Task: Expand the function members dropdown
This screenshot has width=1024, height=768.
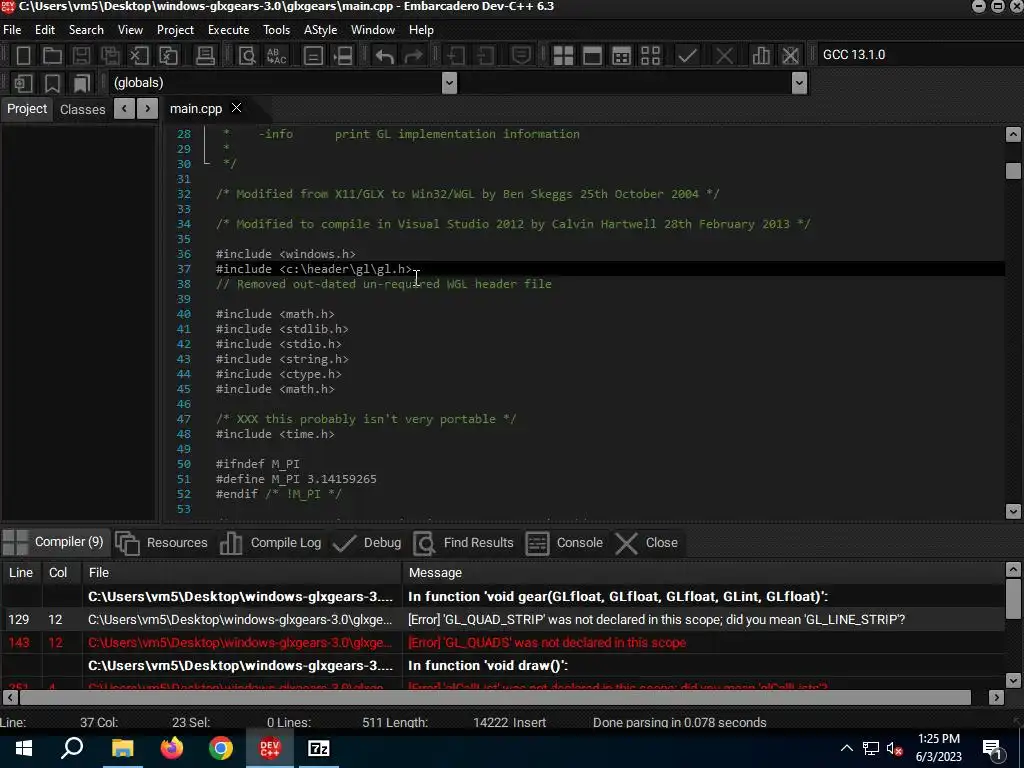Action: [799, 83]
